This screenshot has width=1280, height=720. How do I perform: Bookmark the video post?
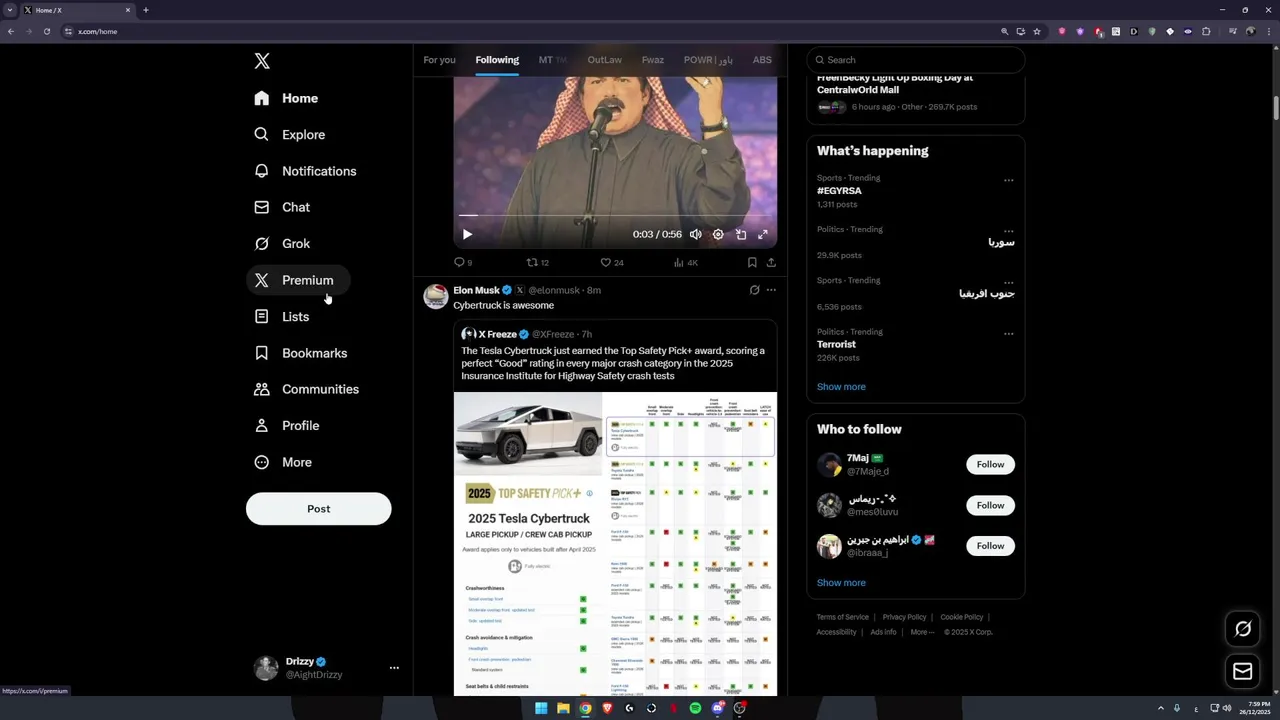[752, 262]
